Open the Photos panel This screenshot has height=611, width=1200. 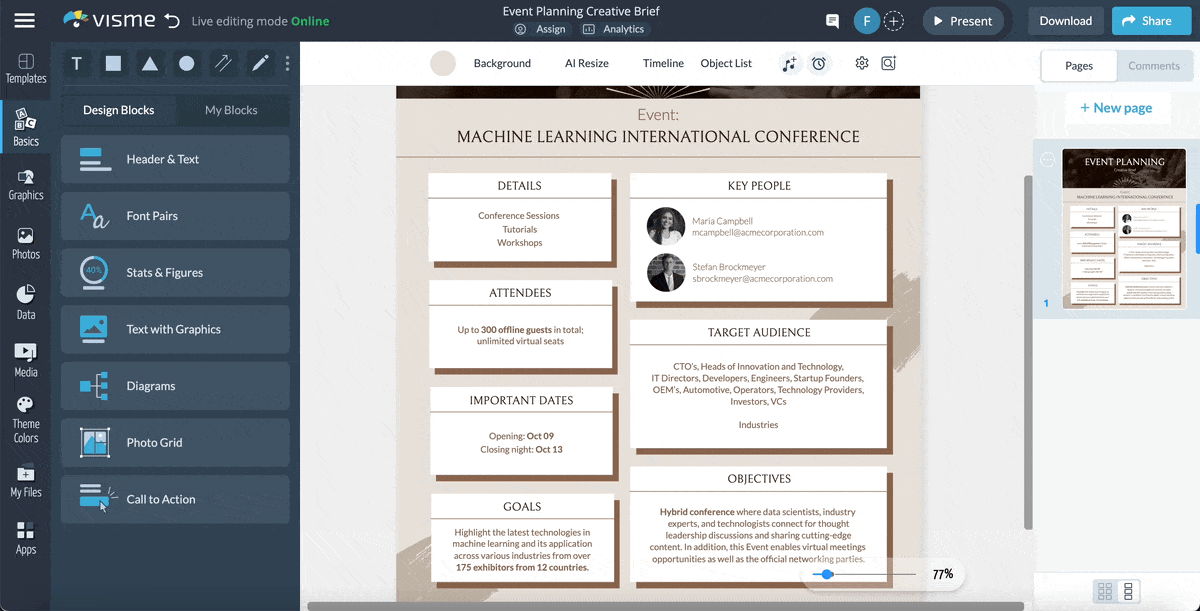(x=26, y=241)
